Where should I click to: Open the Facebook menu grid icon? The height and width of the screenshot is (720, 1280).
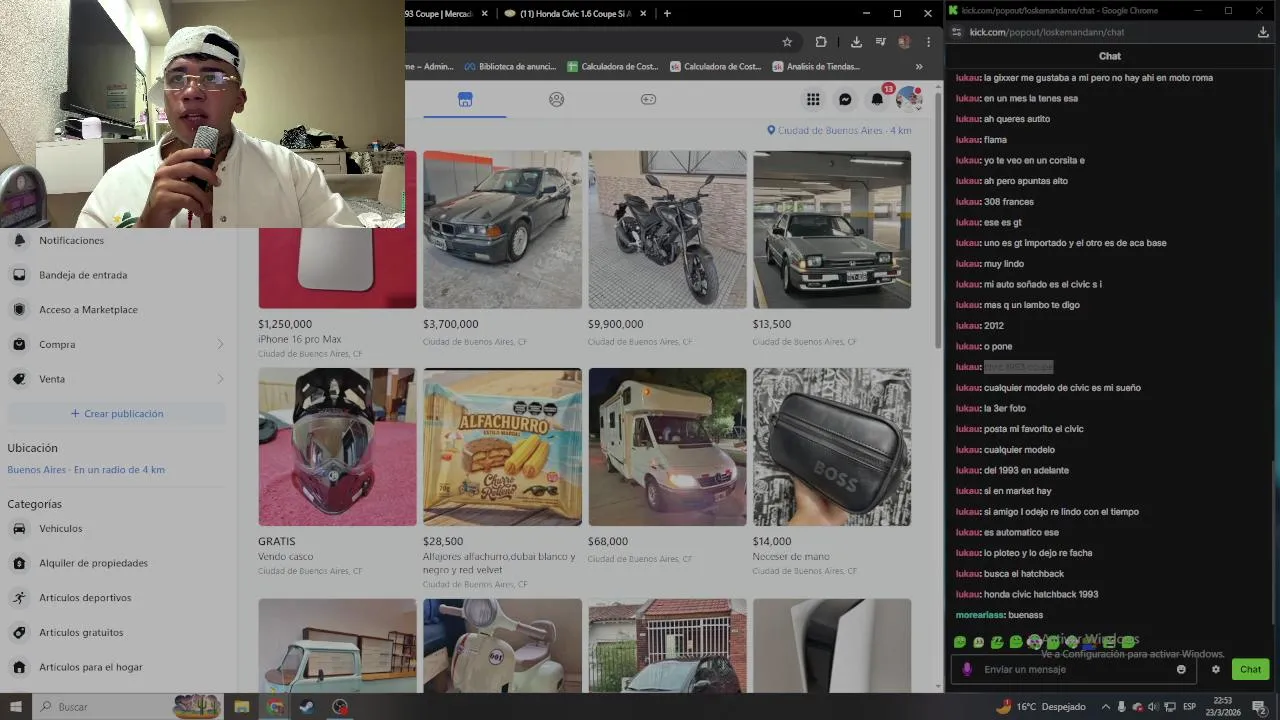813,99
